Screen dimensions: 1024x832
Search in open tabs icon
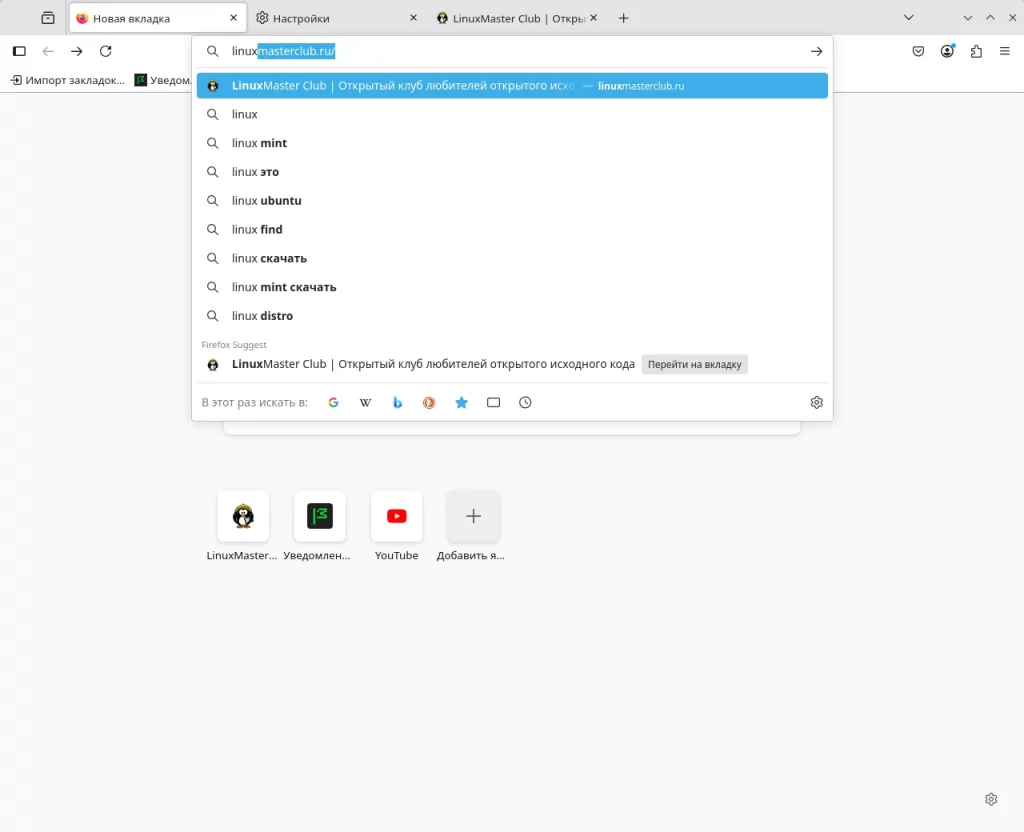coord(493,402)
